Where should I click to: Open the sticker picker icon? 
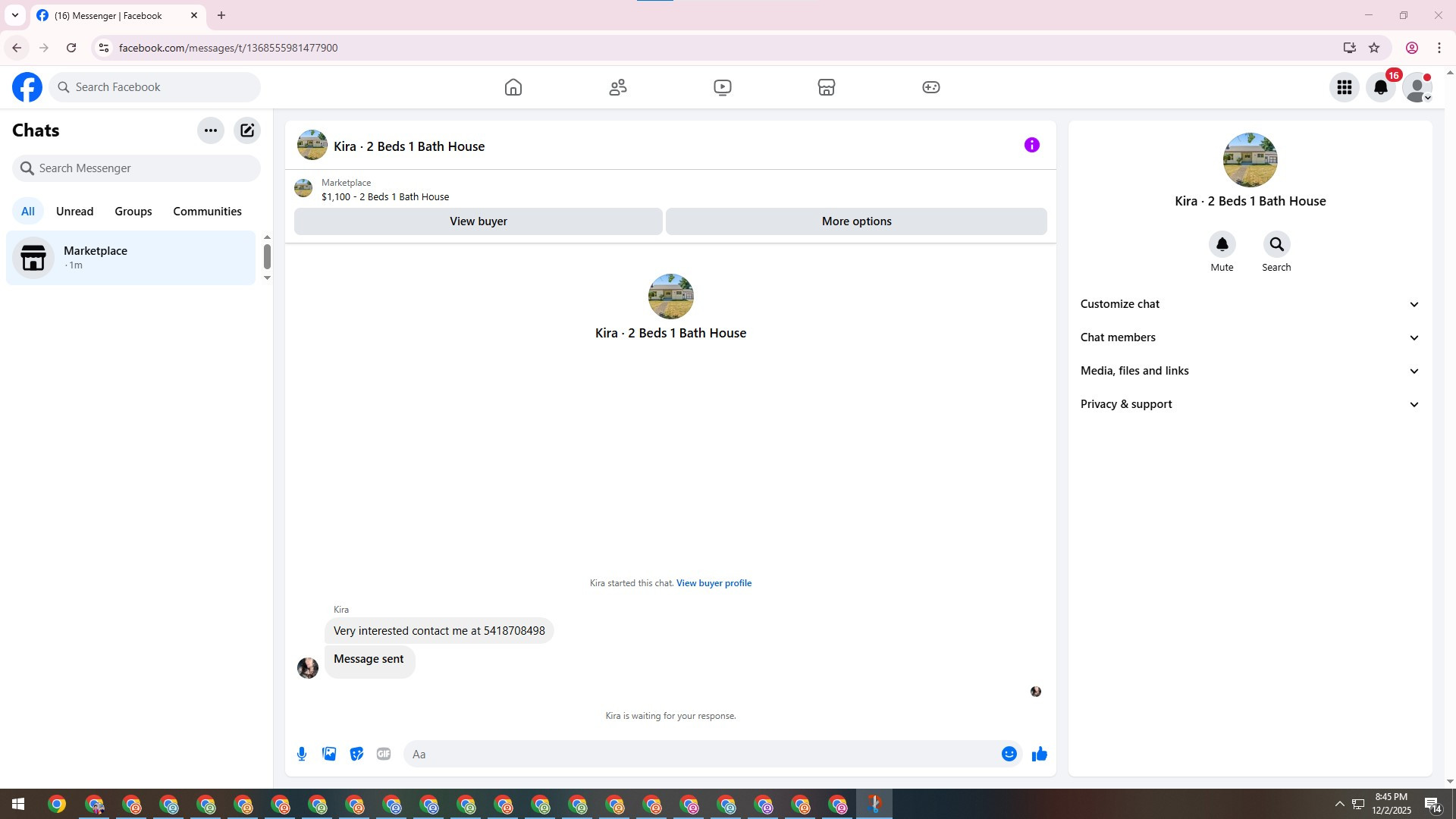point(356,754)
